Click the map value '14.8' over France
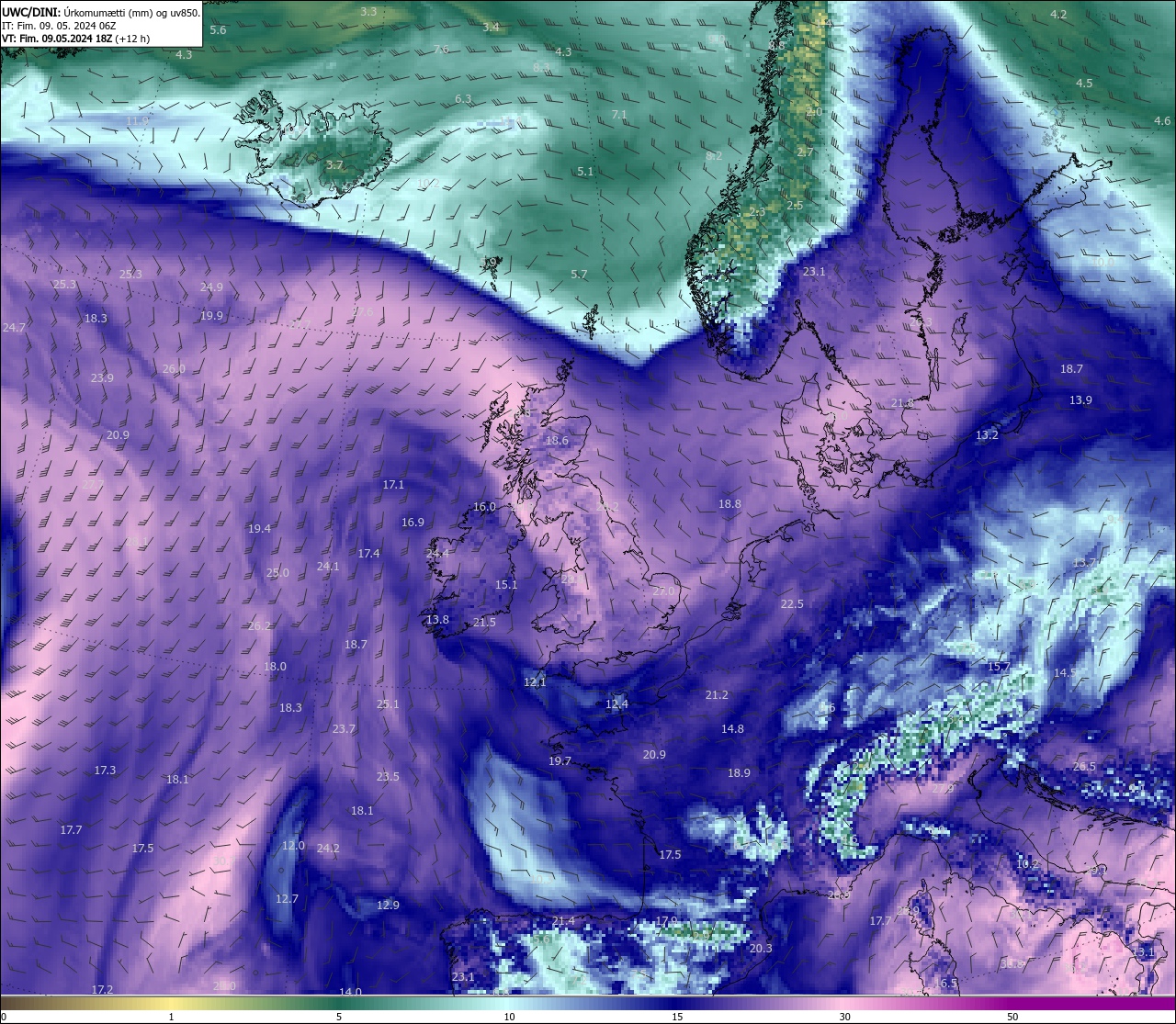The height and width of the screenshot is (1024, 1176). [x=732, y=729]
